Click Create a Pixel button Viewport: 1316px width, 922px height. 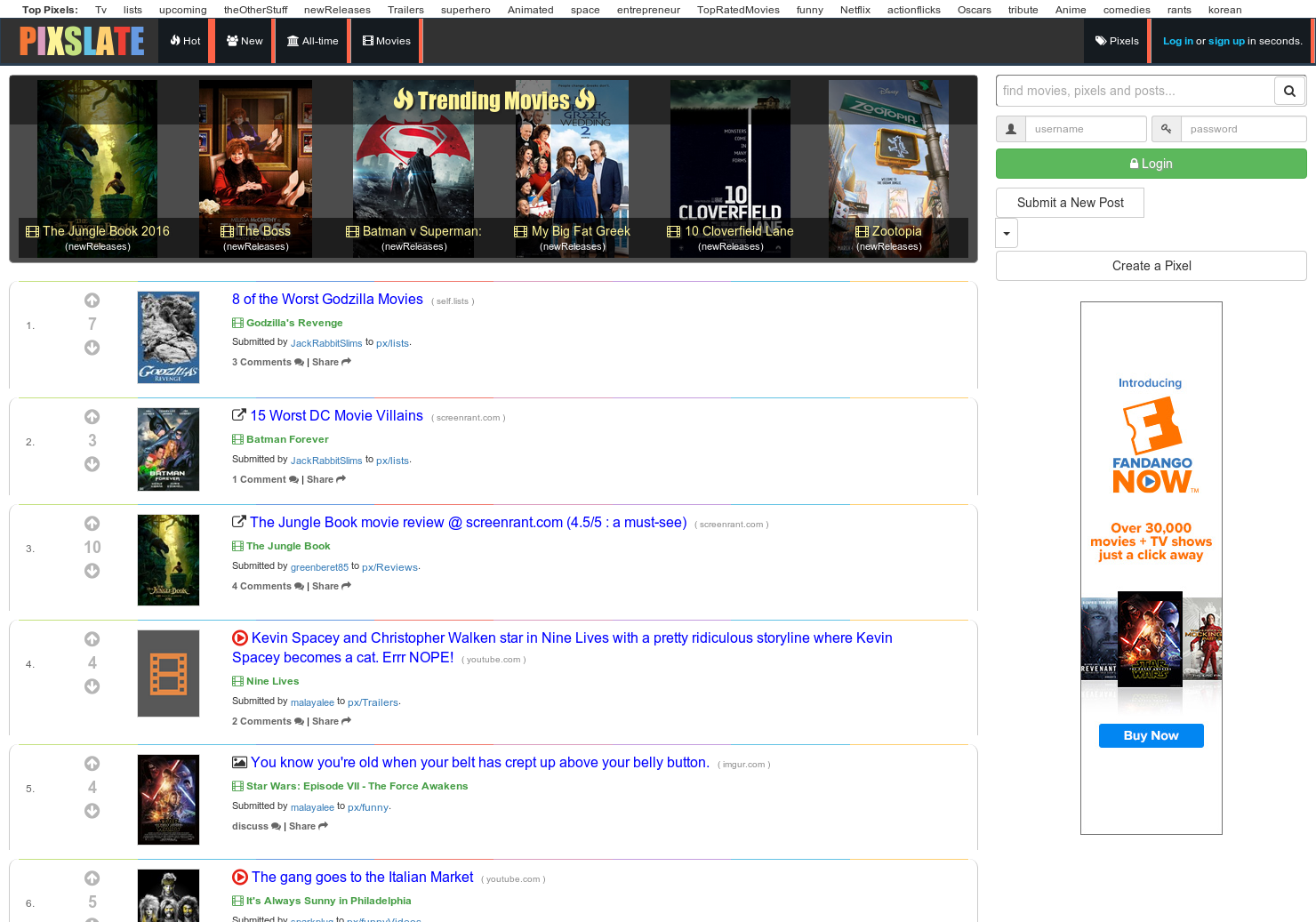(1151, 266)
